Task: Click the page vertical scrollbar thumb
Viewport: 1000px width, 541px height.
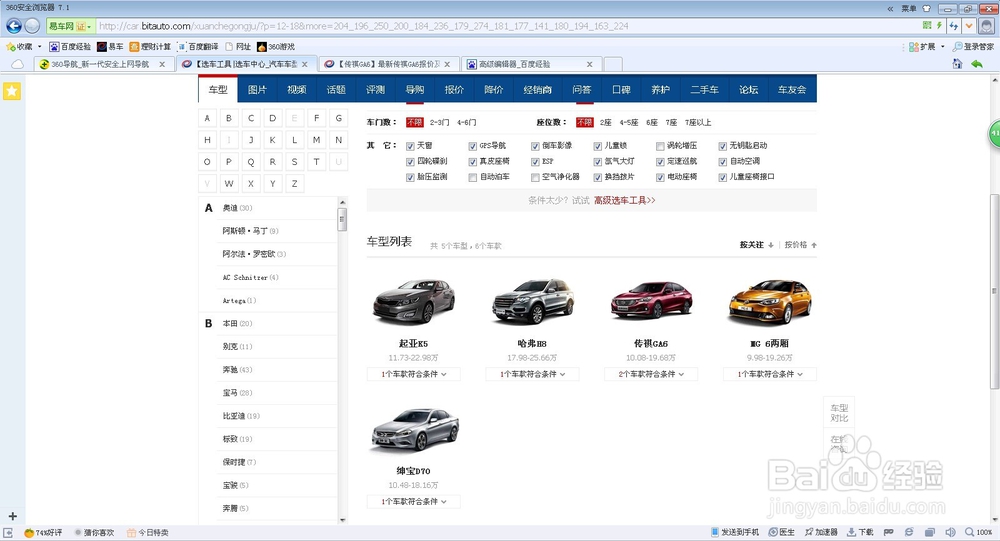Action: 994,290
